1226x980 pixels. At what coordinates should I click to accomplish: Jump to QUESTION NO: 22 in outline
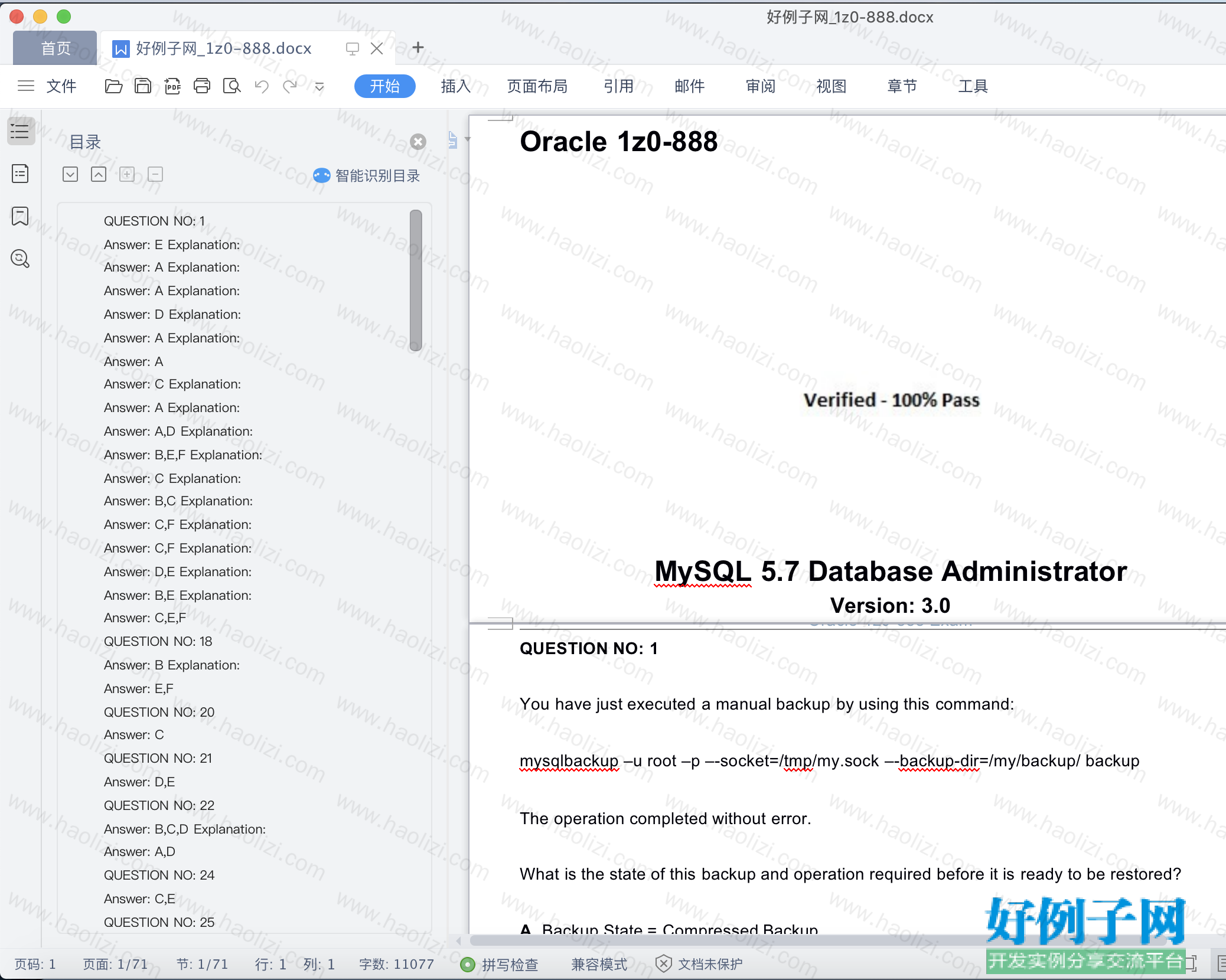point(159,805)
